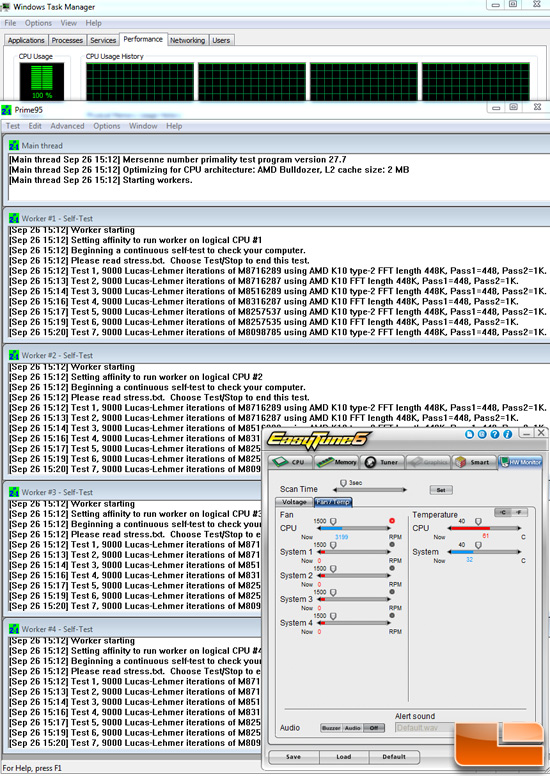The width and height of the screenshot is (550, 776).
Task: Click the CPU temperature threshold slider handle
Action: 478,522
